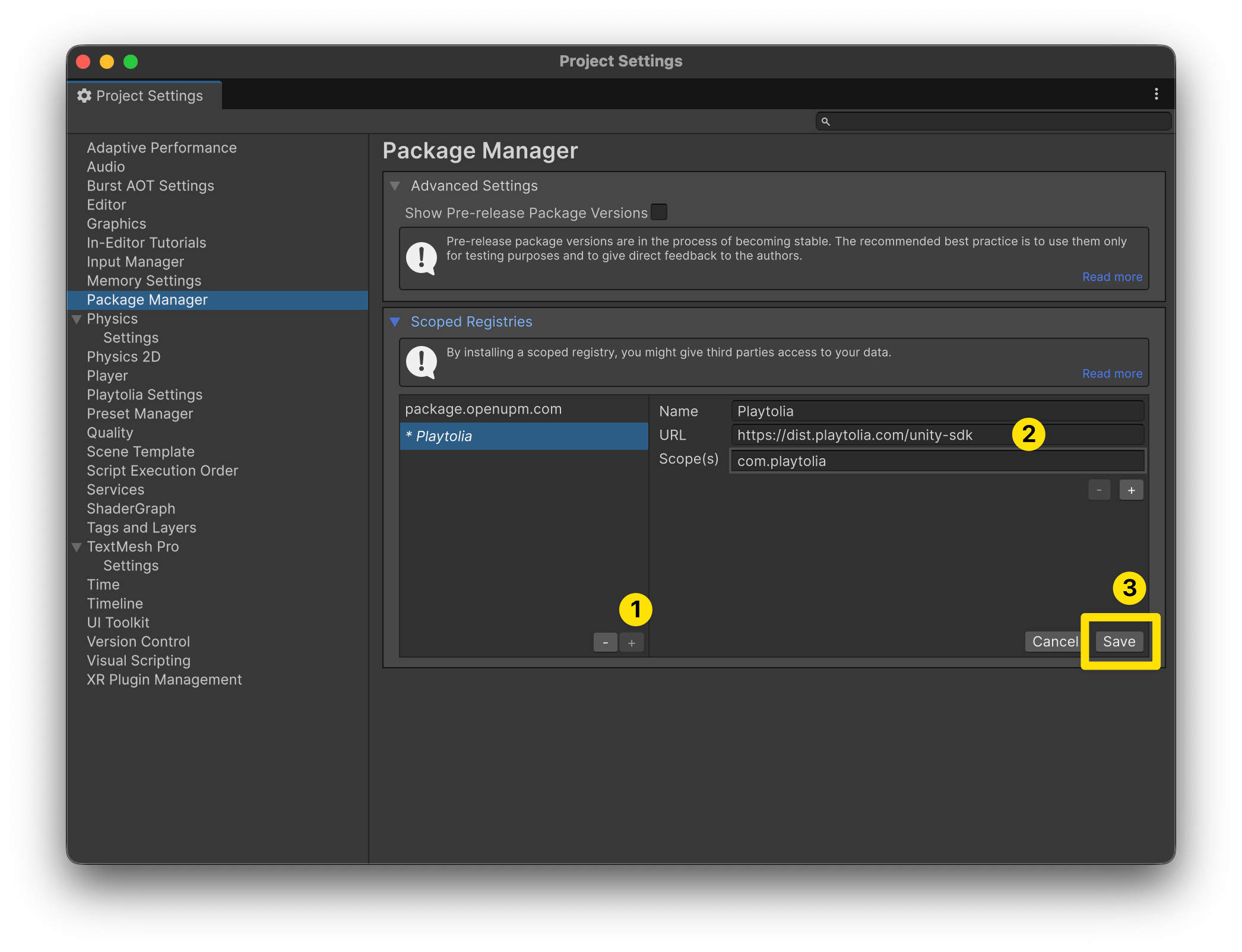1242x952 pixels.
Task: Open Tags and Layers settings
Action: (141, 528)
